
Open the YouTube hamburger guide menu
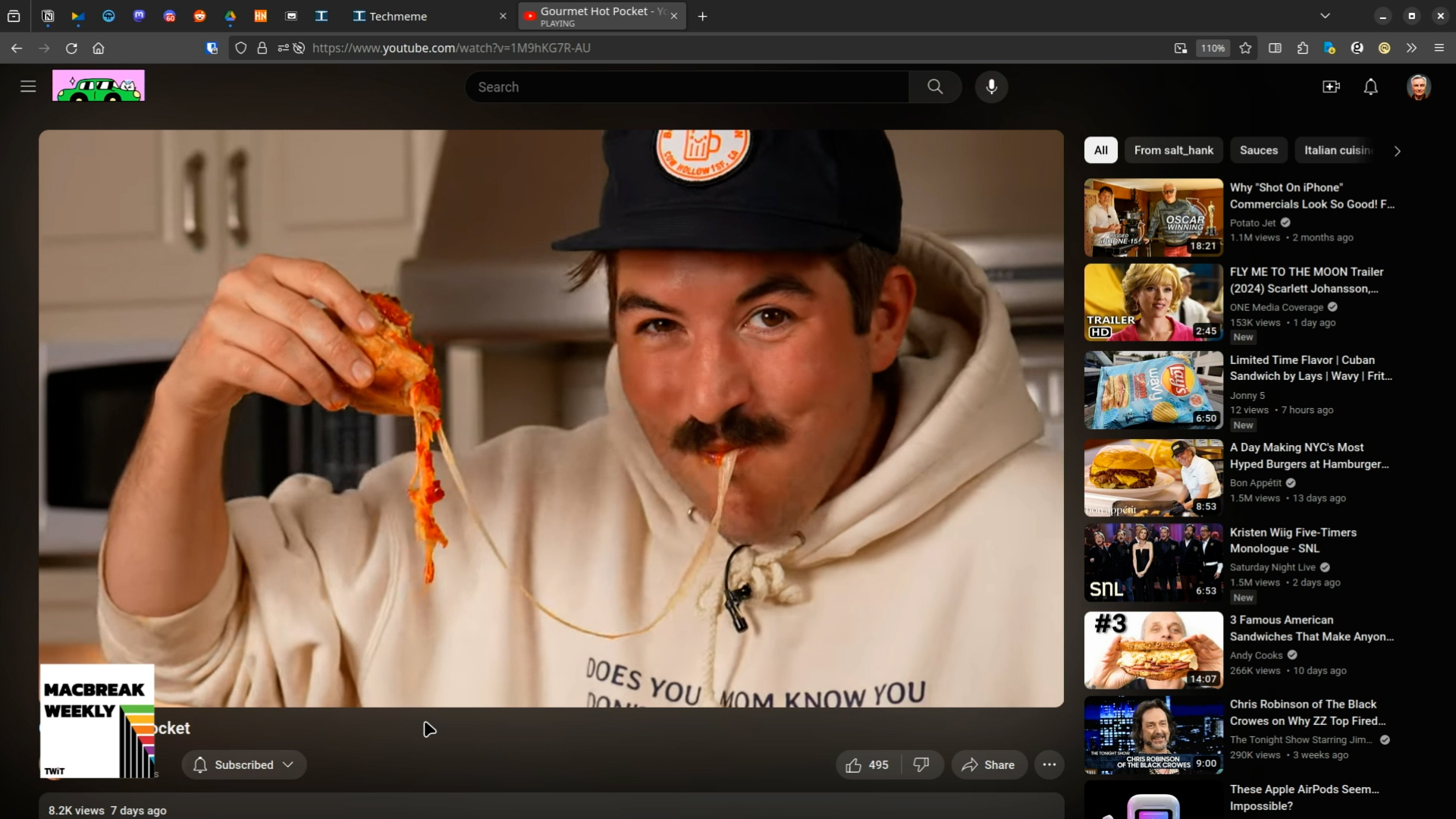28,86
